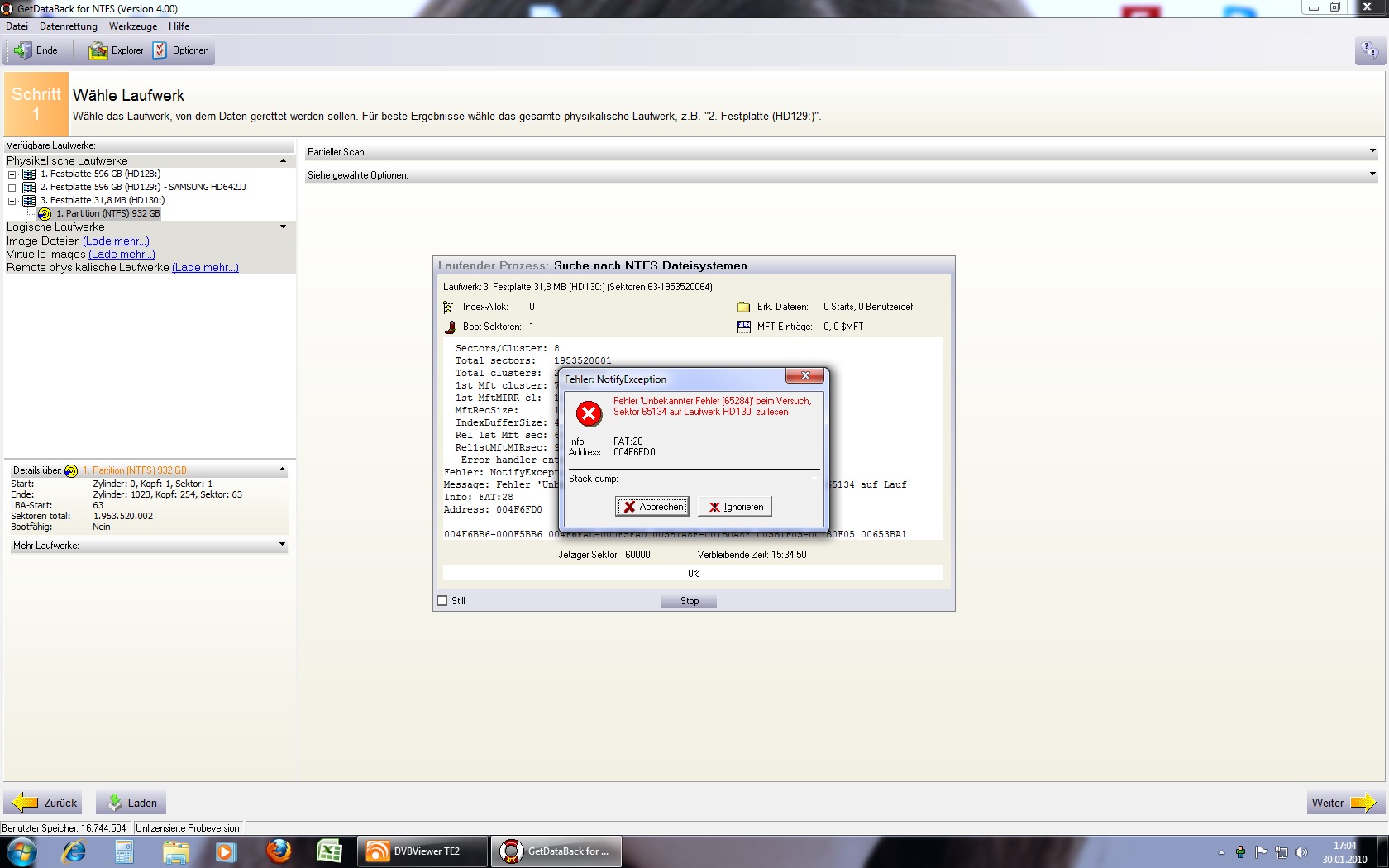Click Lade mehr link for Remote physikalische Laufwerke
This screenshot has width=1389, height=868.
coord(205,268)
